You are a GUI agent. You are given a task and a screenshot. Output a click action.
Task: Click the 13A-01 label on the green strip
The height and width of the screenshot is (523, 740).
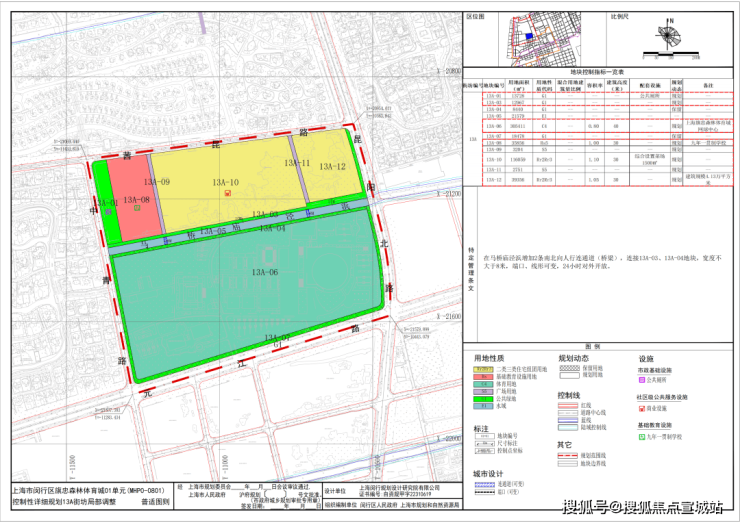tap(105, 203)
